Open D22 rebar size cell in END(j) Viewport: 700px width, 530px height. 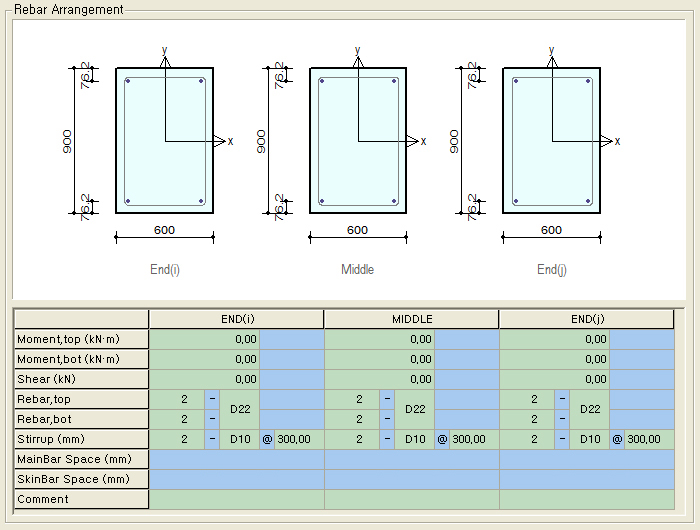[590, 409]
